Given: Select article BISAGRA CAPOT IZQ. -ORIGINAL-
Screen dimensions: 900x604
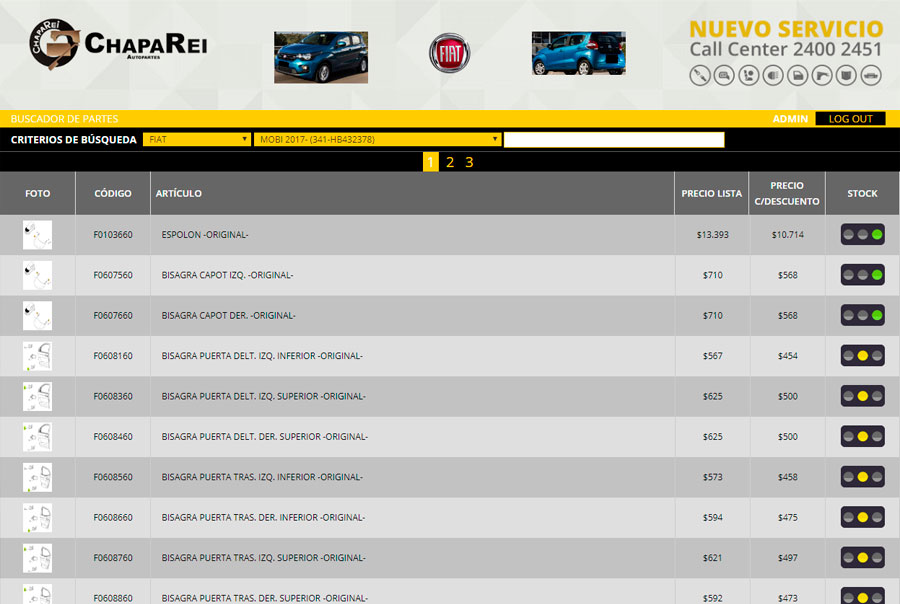Looking at the screenshot, I should coord(227,275).
